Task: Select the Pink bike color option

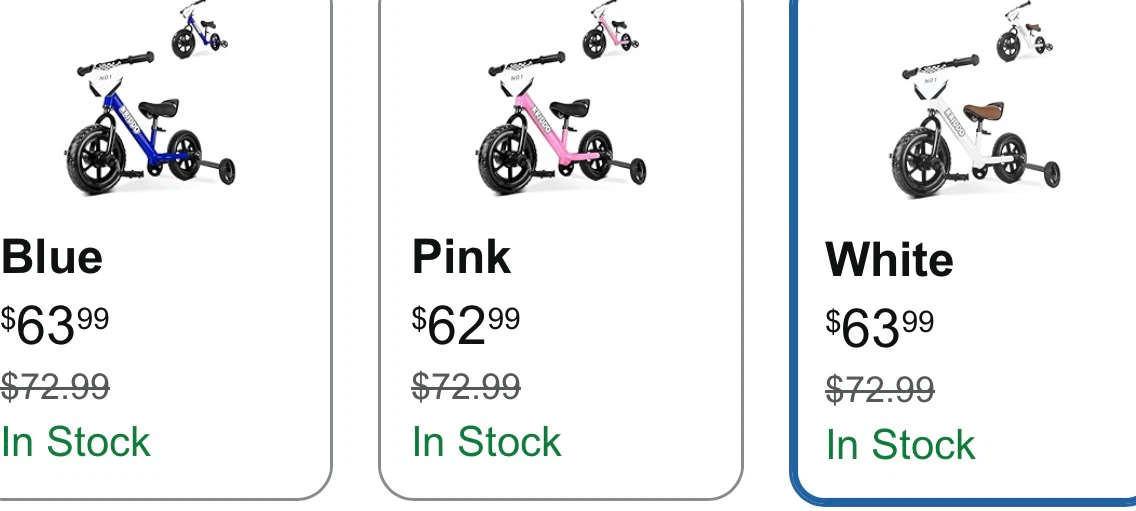Action: (x=561, y=249)
